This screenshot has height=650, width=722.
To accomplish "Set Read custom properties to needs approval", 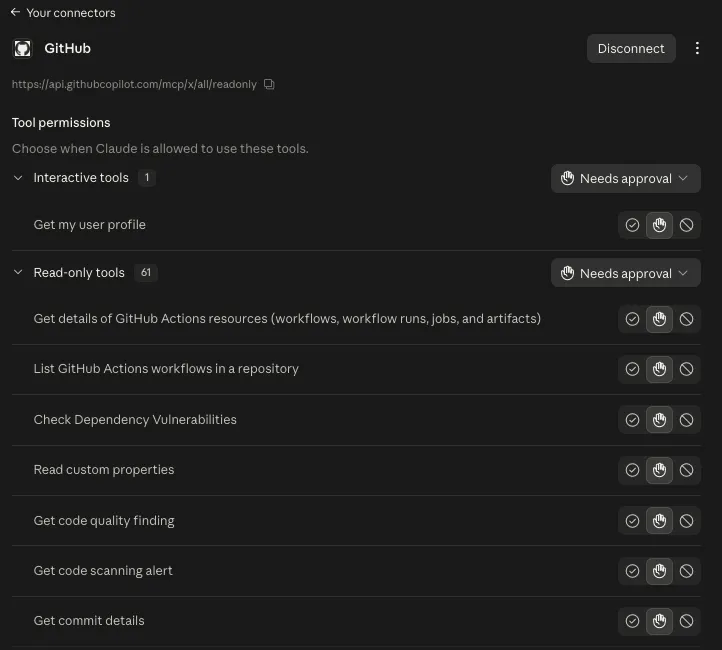I will click(659, 470).
